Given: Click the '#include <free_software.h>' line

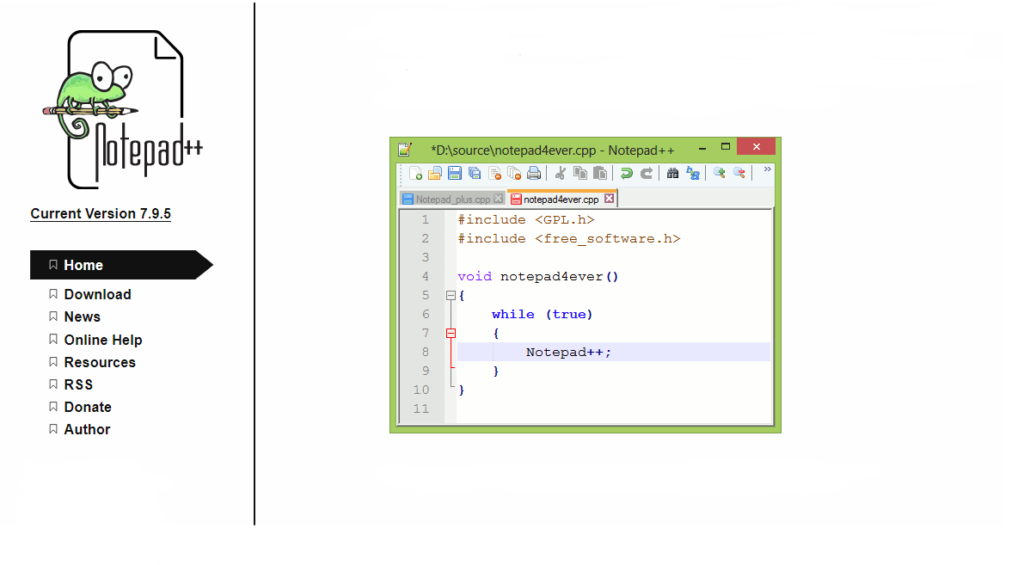Looking at the screenshot, I should [x=569, y=238].
